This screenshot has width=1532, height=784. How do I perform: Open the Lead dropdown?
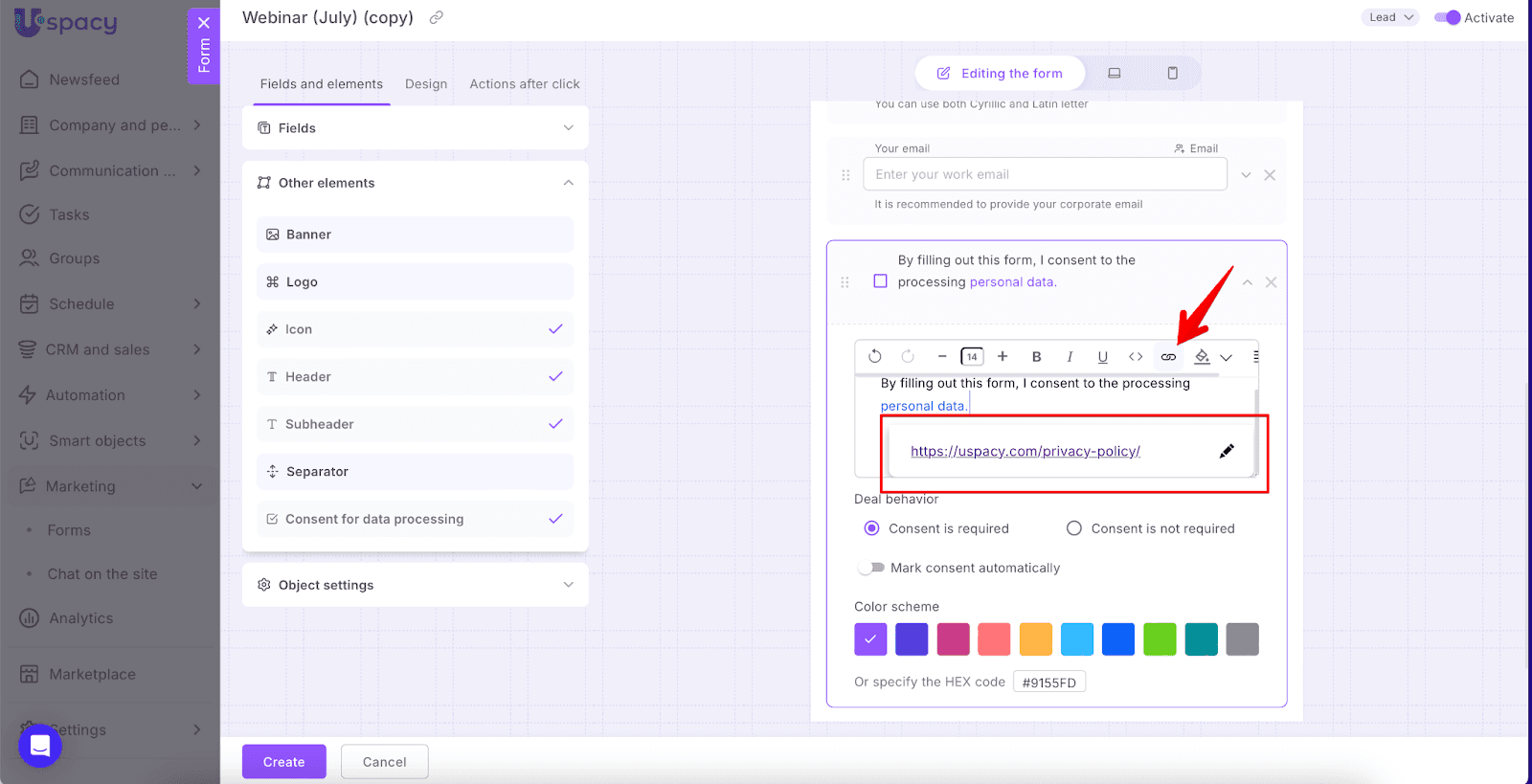tap(1389, 17)
